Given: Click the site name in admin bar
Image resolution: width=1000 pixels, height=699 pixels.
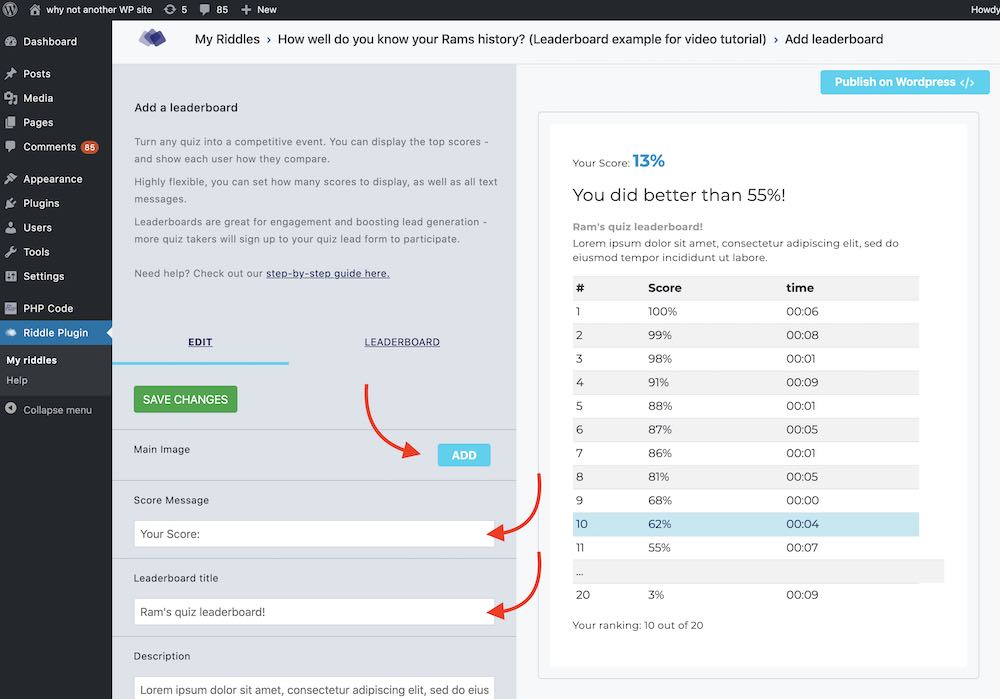Looking at the screenshot, I should point(99,10).
